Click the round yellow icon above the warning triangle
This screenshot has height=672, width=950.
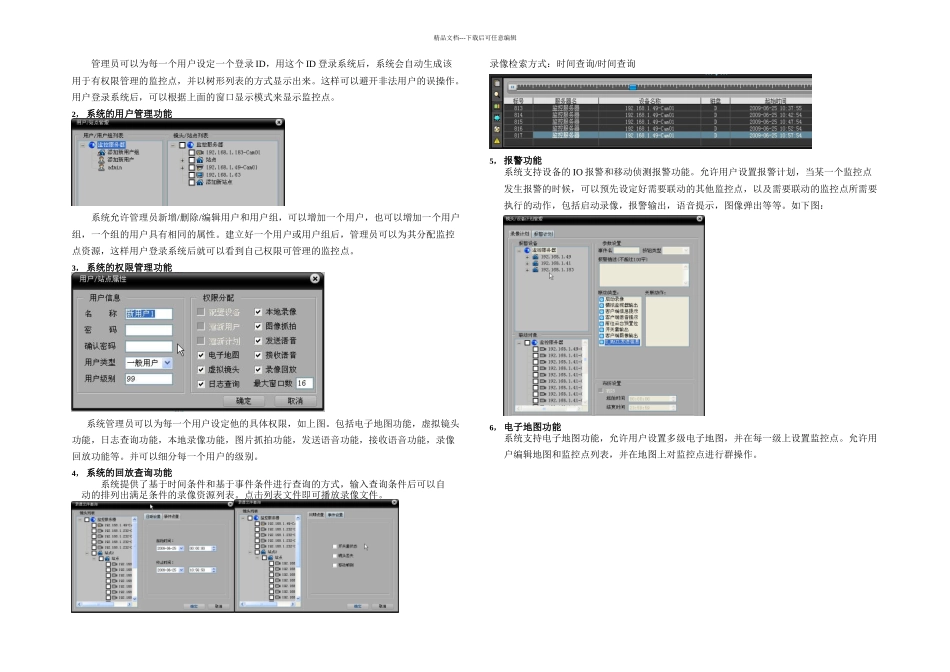click(x=497, y=129)
